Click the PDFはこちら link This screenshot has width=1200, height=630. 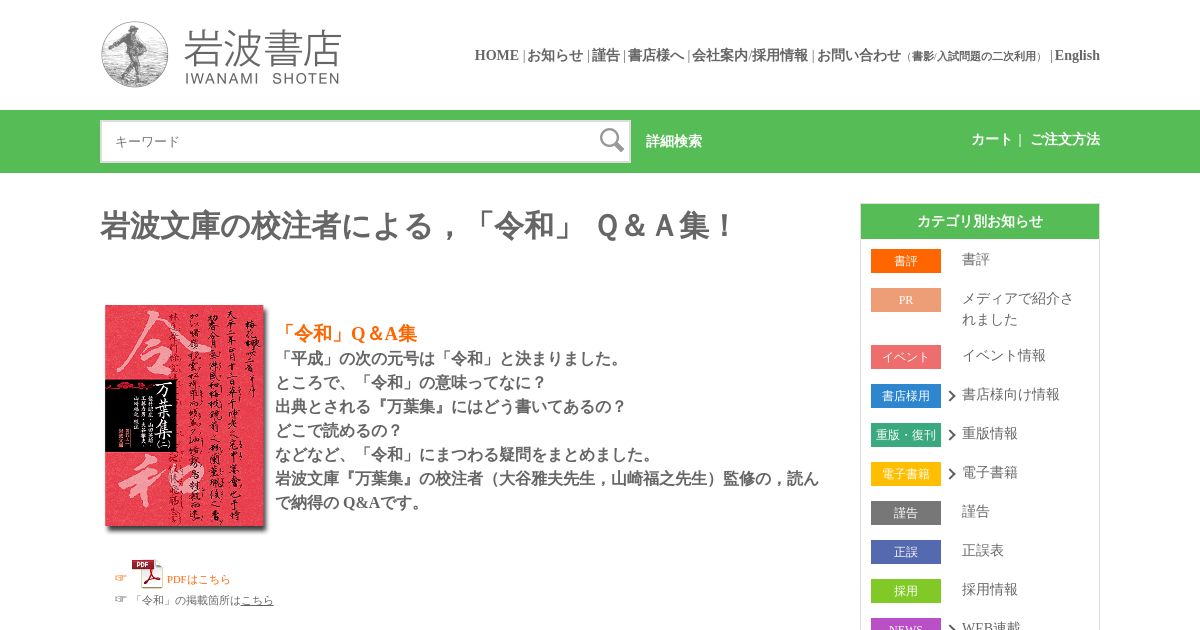pyautogui.click(x=198, y=579)
